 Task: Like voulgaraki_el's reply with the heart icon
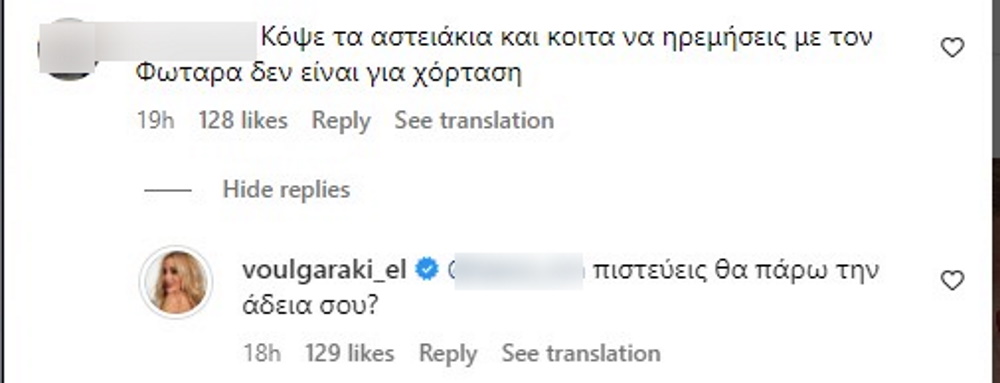pos(952,280)
